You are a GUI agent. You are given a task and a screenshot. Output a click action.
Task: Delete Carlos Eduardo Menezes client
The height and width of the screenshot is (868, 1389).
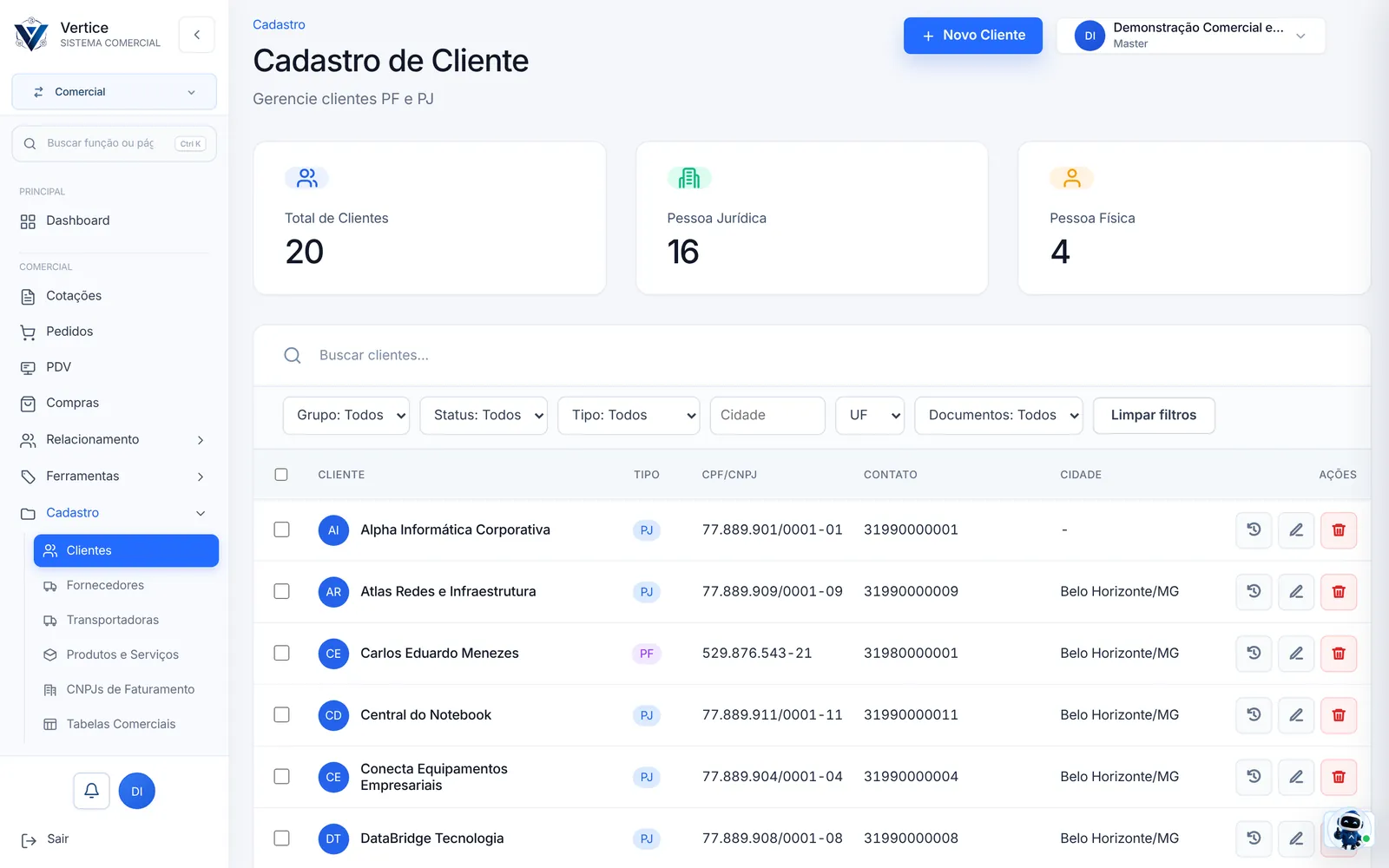click(x=1339, y=653)
